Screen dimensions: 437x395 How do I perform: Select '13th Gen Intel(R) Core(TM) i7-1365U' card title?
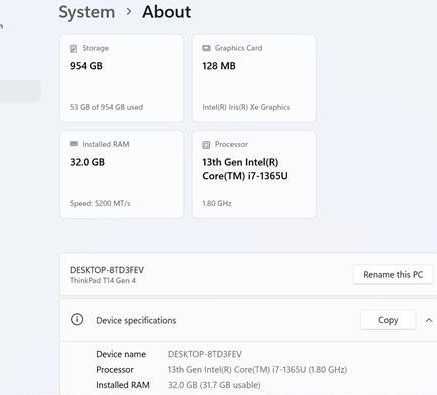(245, 169)
